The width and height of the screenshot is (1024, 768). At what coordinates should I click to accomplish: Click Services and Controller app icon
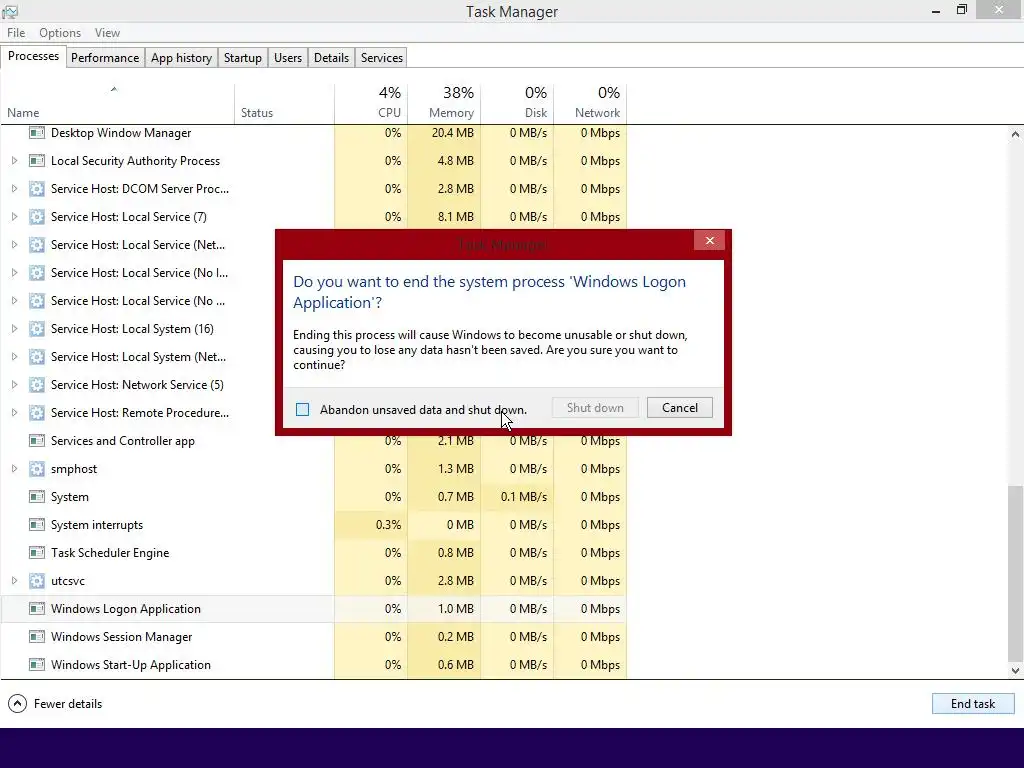point(37,441)
